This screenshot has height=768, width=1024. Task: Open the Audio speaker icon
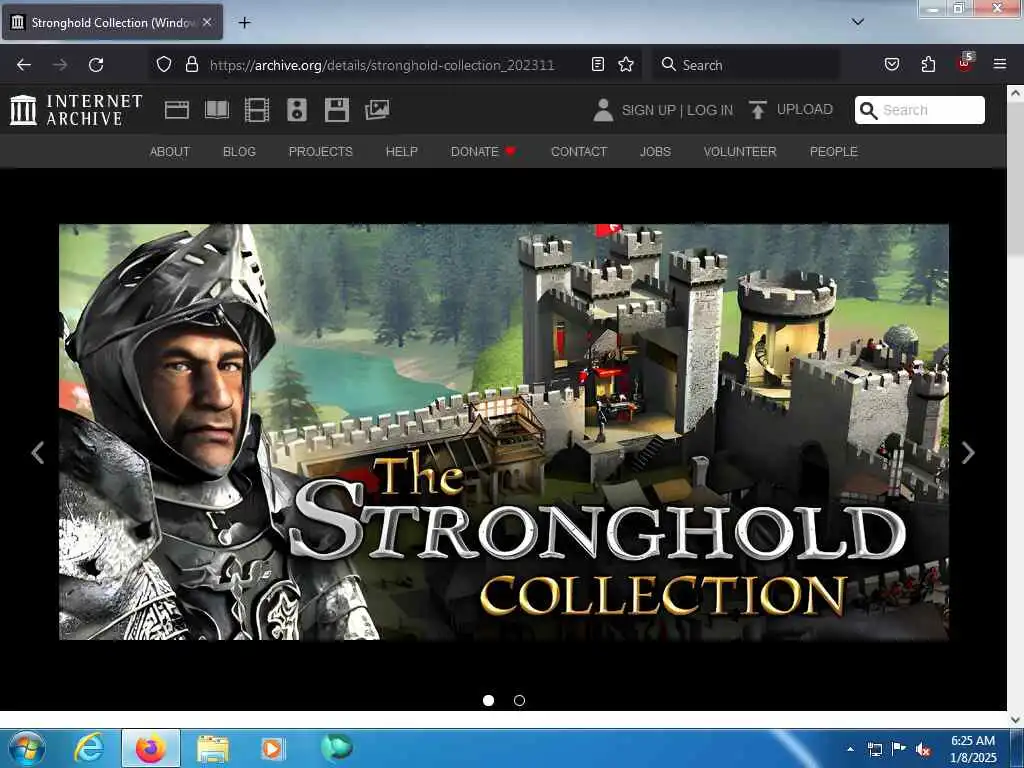click(296, 110)
